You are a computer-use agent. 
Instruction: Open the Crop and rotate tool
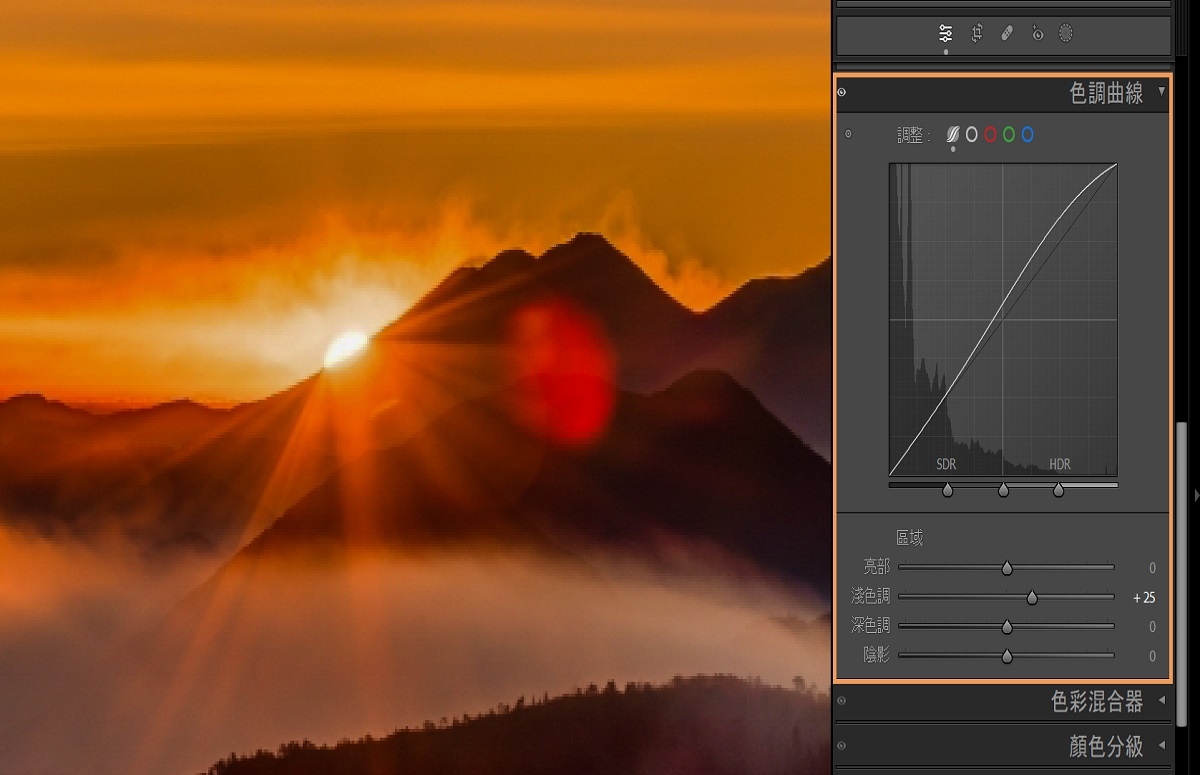click(977, 34)
